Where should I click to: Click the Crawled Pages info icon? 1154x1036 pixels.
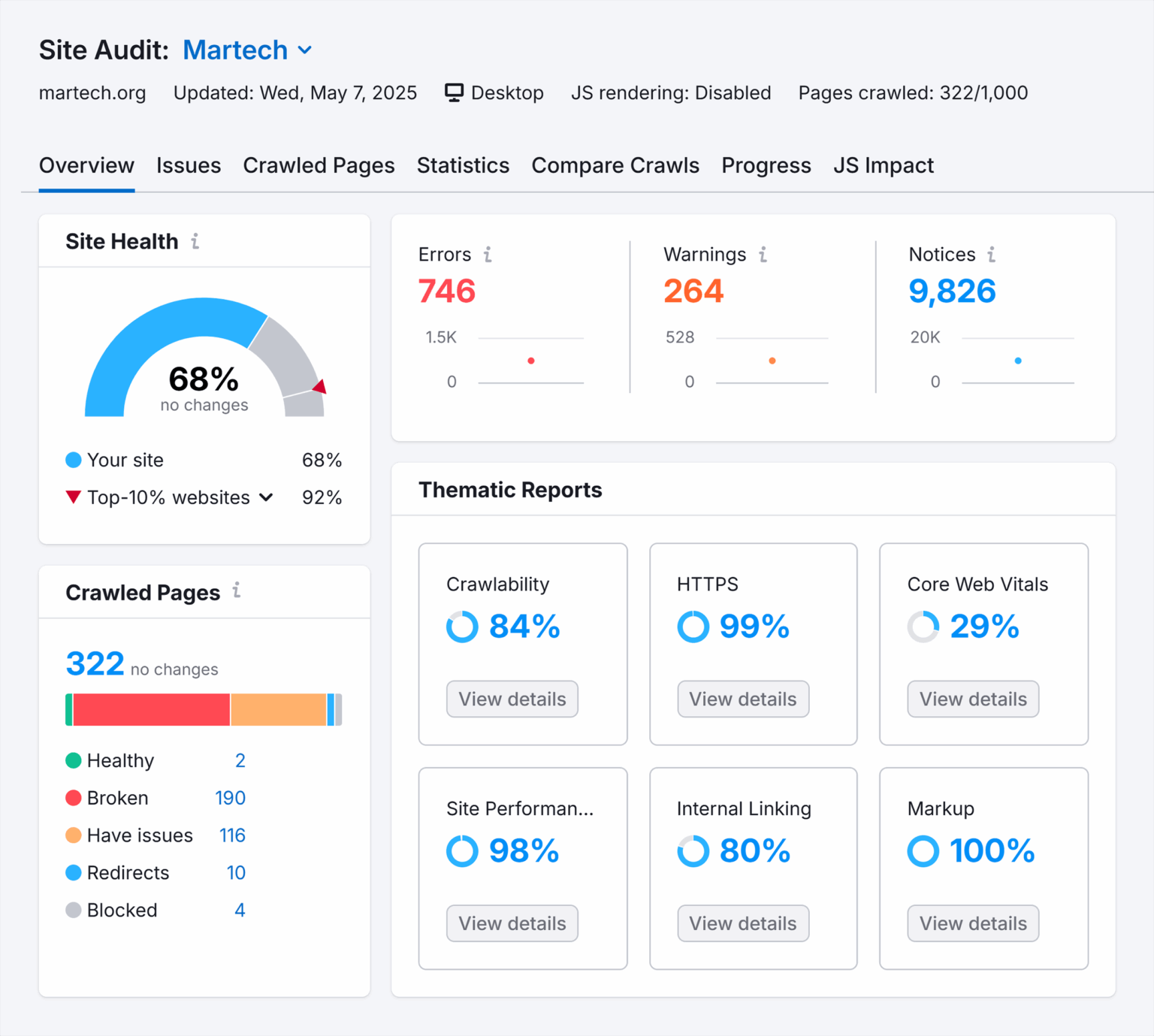pyautogui.click(x=237, y=591)
